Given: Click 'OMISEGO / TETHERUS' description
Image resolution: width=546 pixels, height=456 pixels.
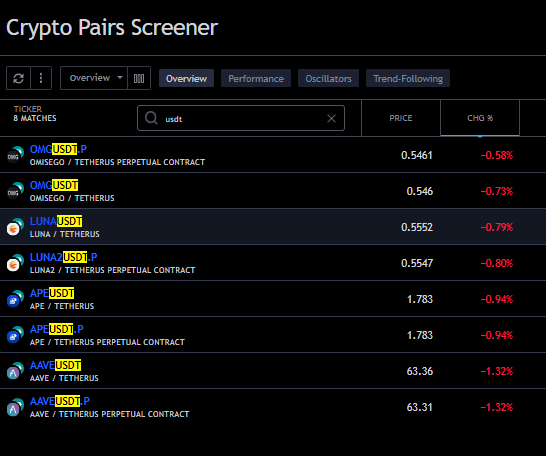Looking at the screenshot, I should coord(72,198).
